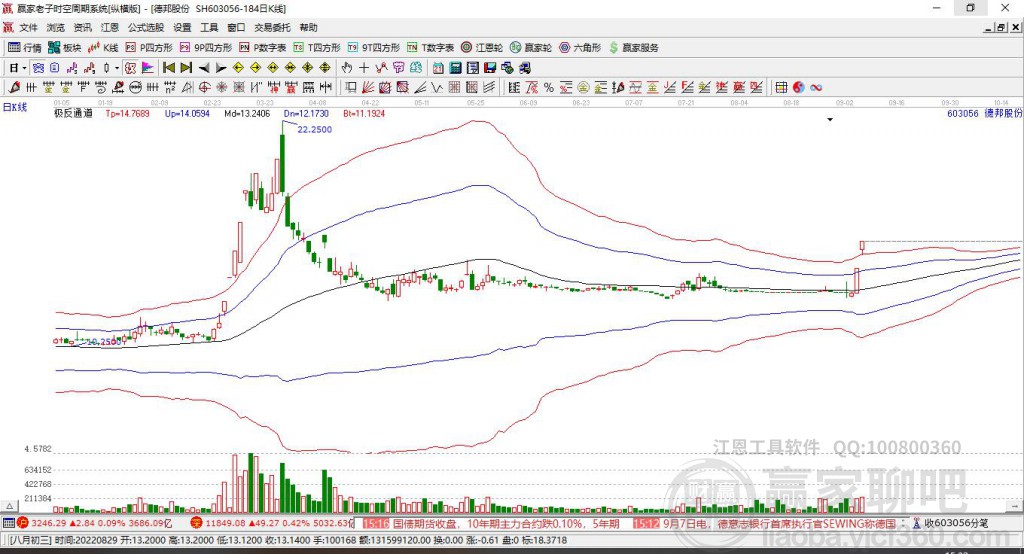Click the floppy disk save icon
Screen dimensions: 1024x554
coord(490,68)
